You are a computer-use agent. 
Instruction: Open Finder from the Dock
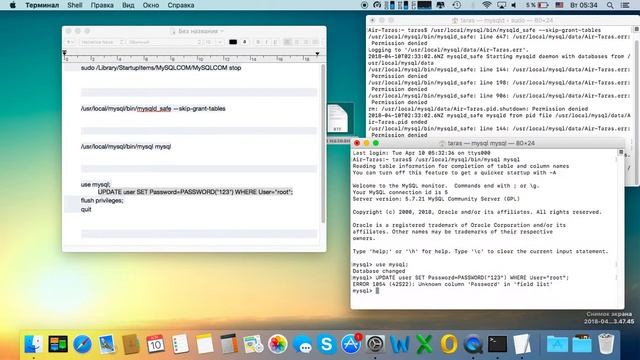click(33, 344)
